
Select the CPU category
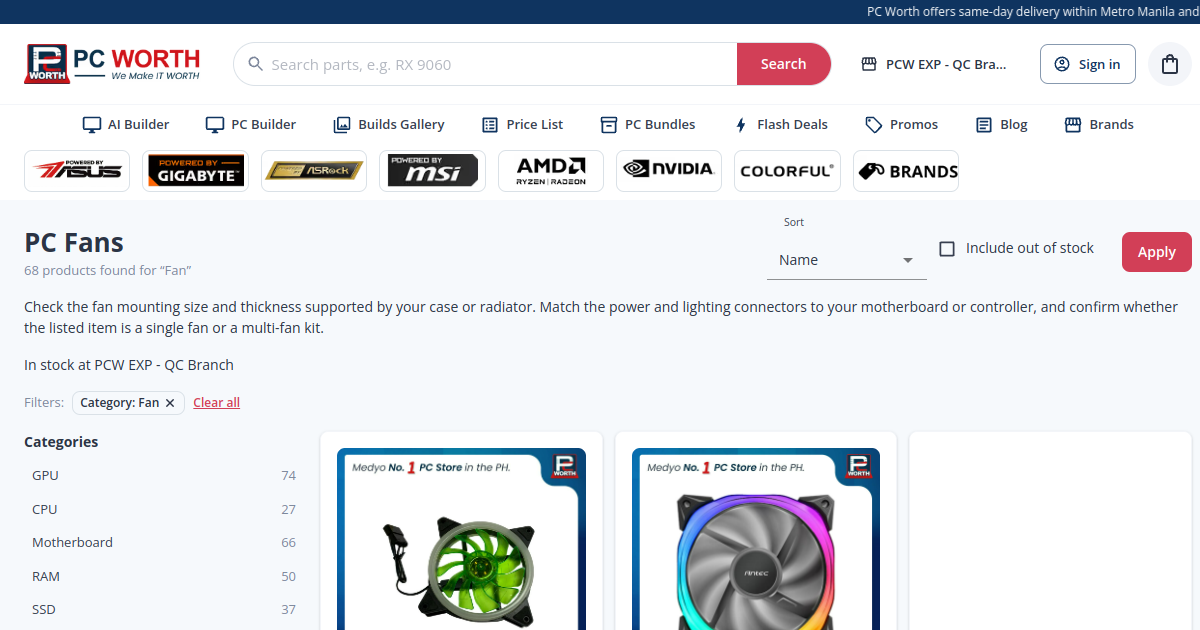point(164,509)
